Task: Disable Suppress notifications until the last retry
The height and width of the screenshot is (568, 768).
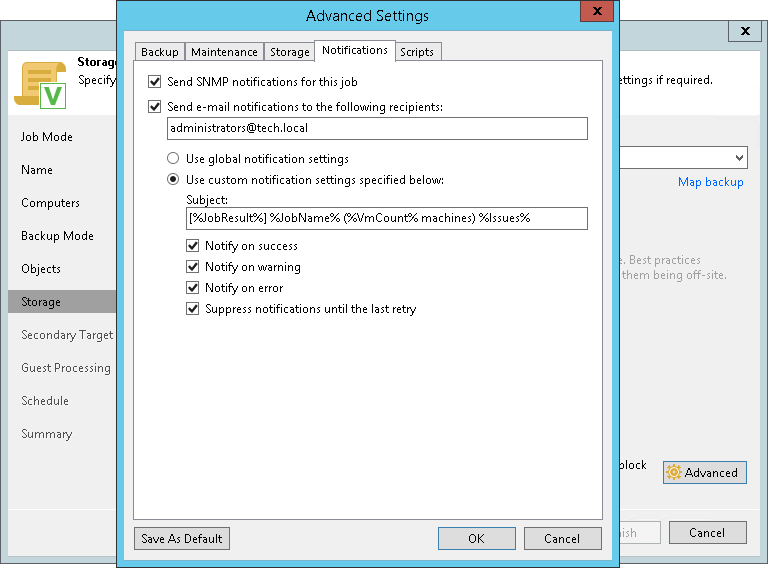Action: 192,309
